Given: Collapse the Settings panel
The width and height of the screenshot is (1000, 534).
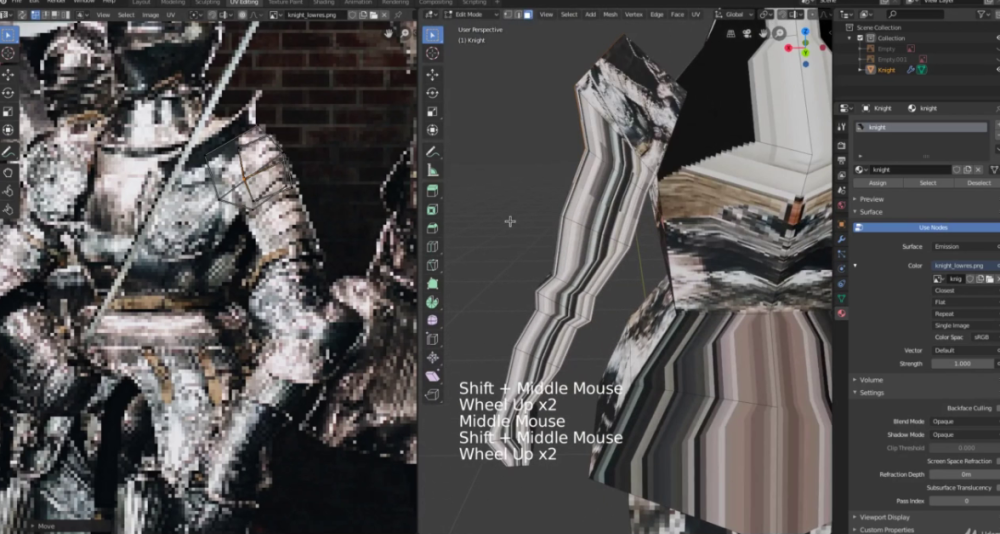Looking at the screenshot, I should click(x=871, y=393).
